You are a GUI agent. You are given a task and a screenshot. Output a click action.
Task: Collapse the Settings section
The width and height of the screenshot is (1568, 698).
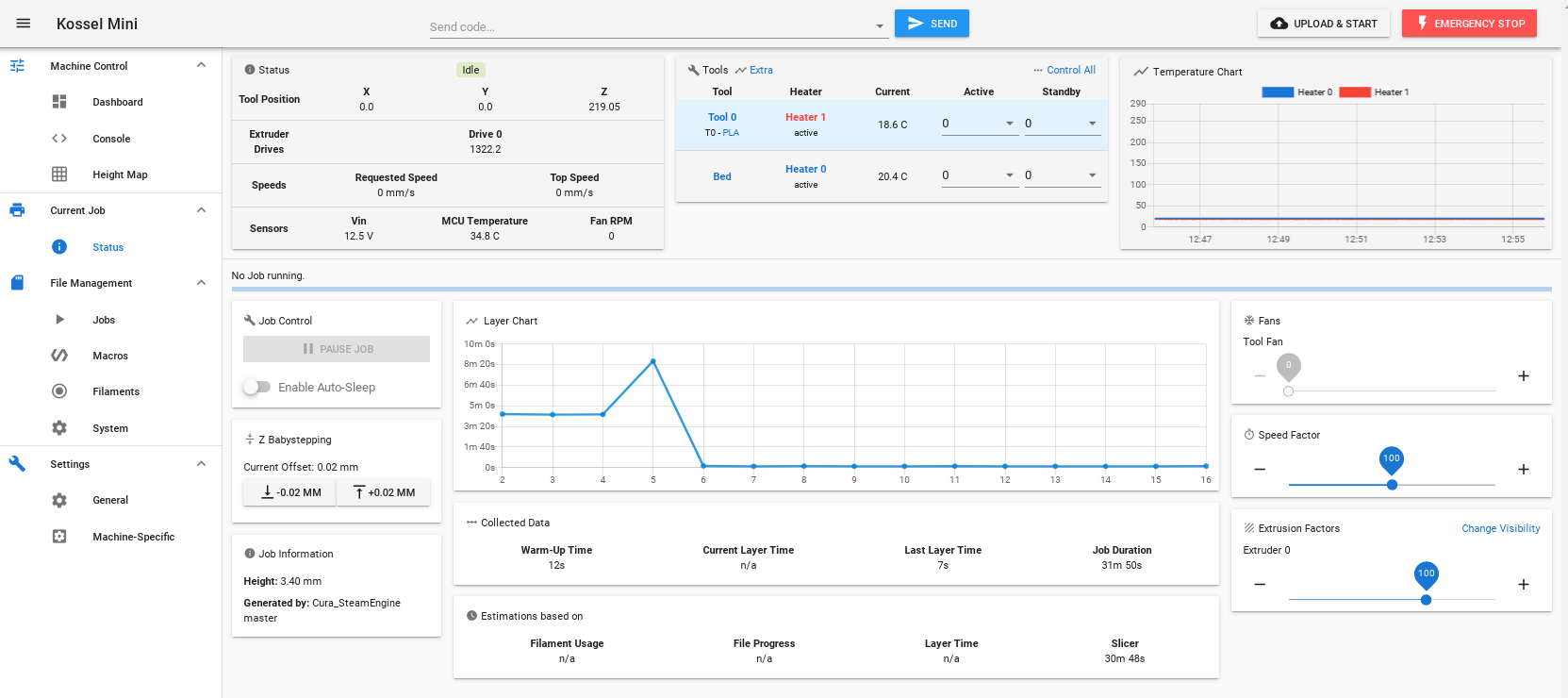tap(201, 464)
